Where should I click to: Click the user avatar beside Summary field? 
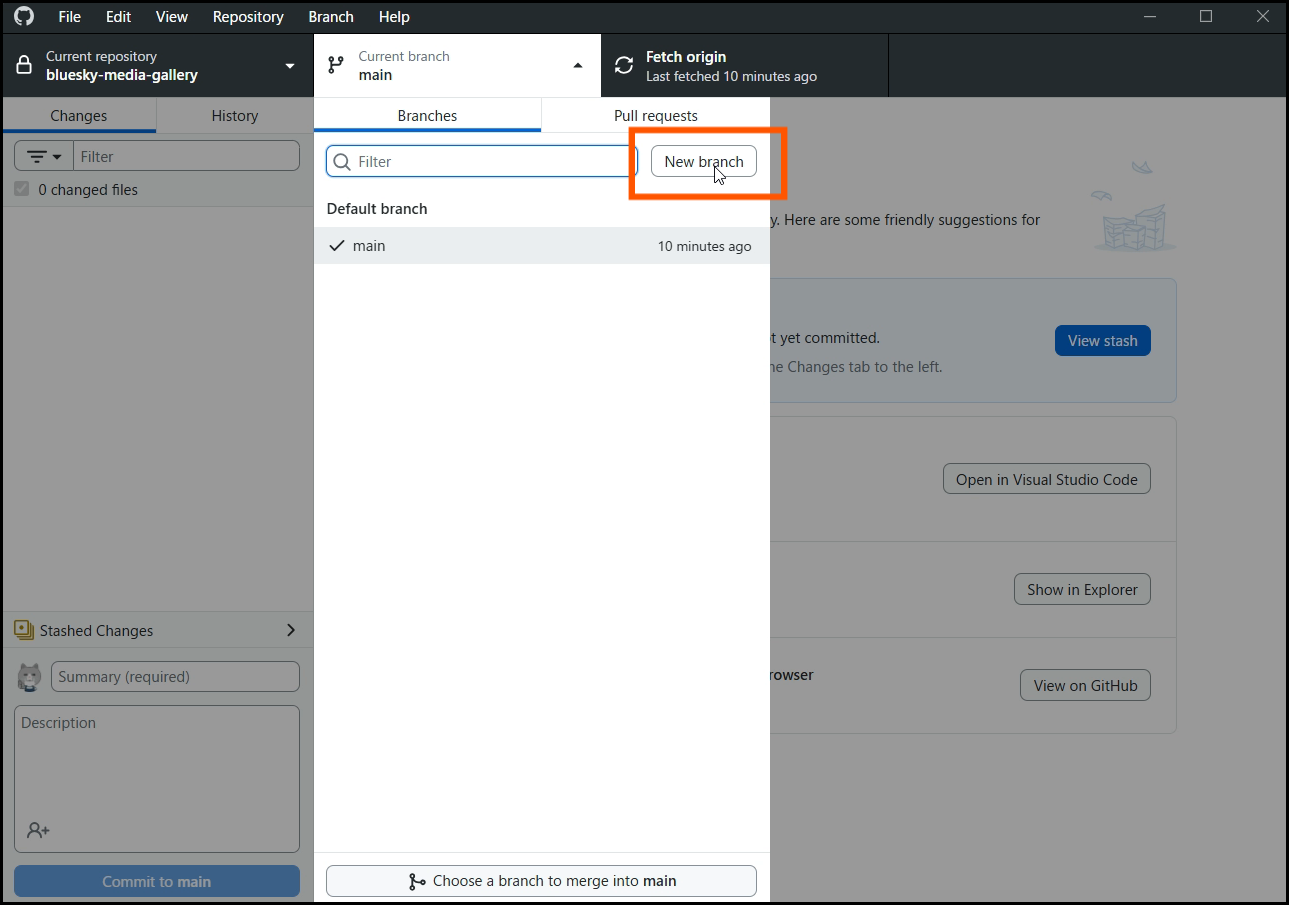[x=30, y=677]
